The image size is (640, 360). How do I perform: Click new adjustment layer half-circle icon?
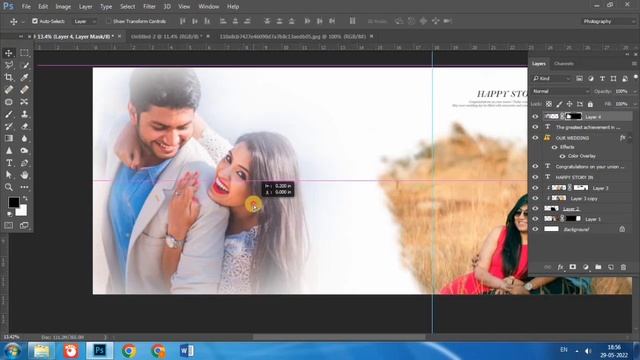coord(586,267)
